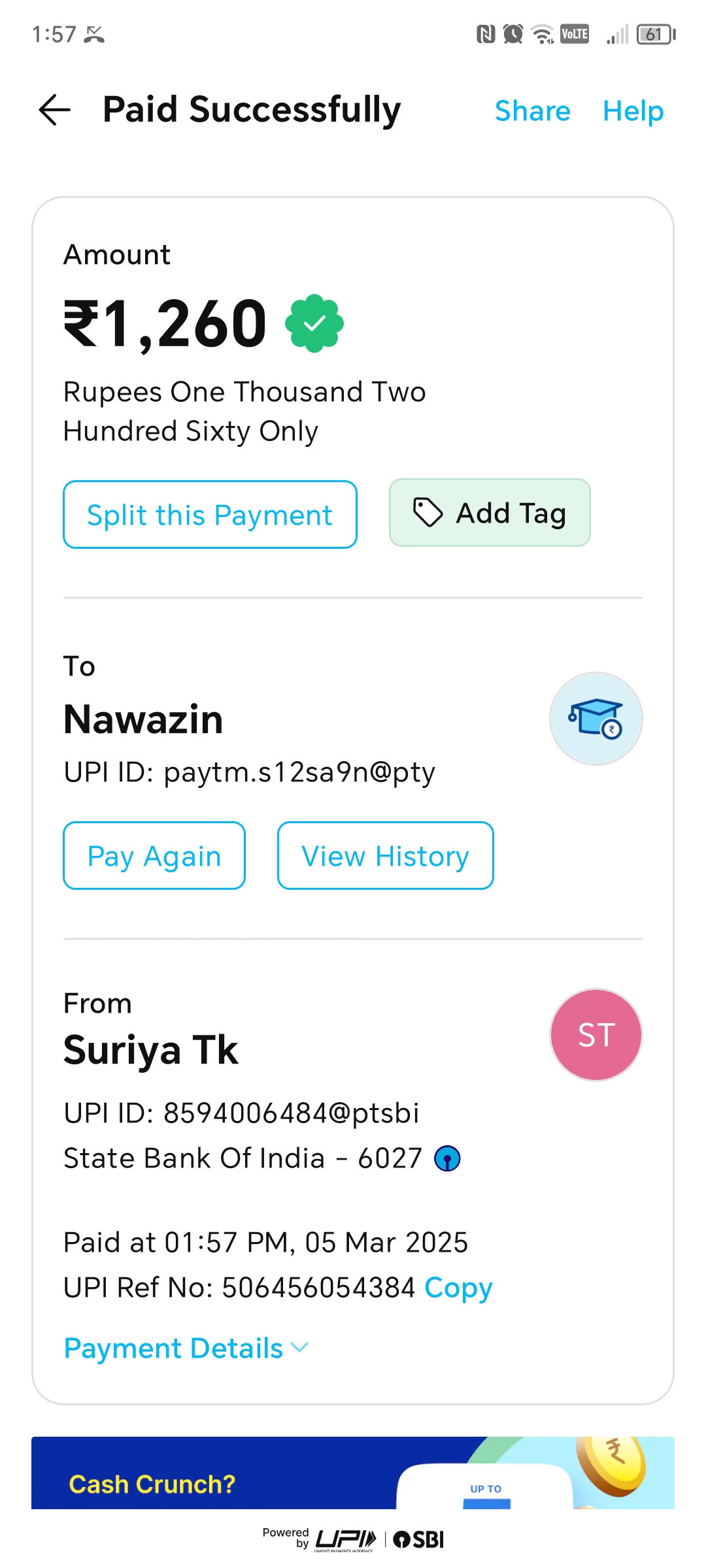Tap the SBI logo in footer
The image size is (706, 1568).
point(419,1539)
